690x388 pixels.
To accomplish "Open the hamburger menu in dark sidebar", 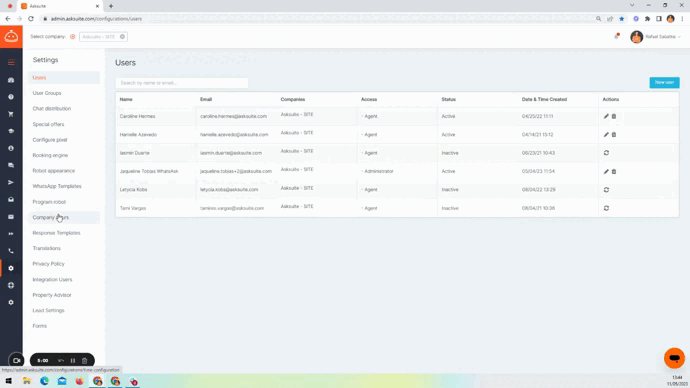I will [11, 62].
